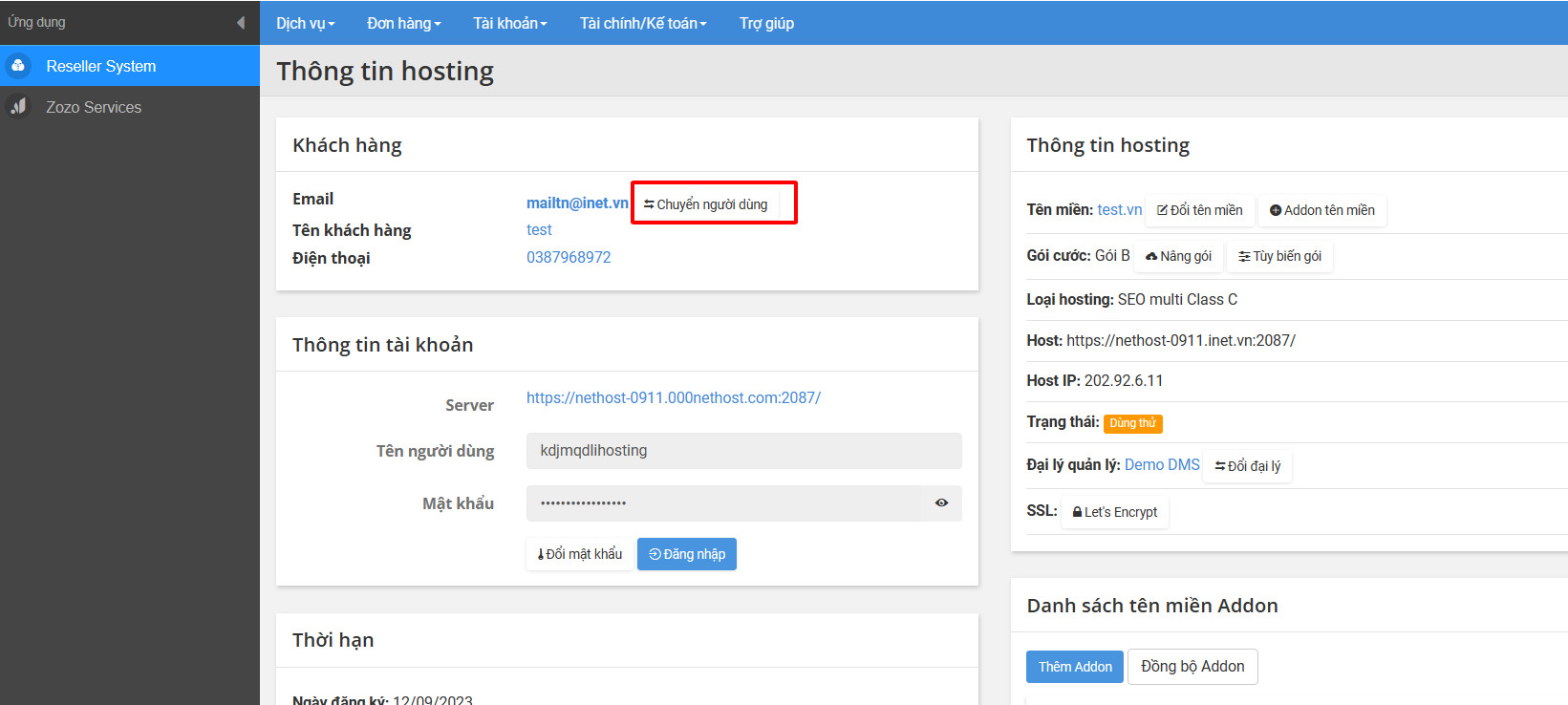Click the Mật khẩu password field
Viewport: 1568px width, 705px height.
point(724,502)
